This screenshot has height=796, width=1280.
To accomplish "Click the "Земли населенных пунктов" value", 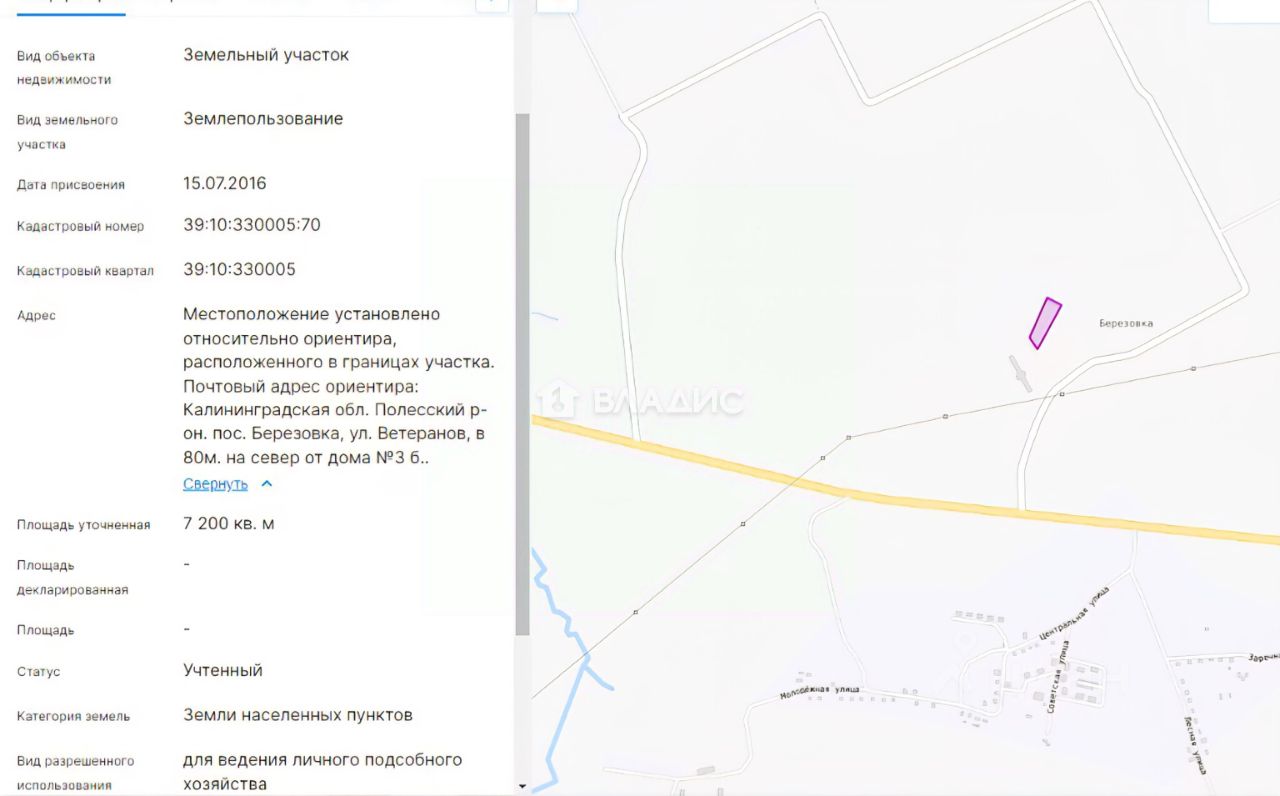I will click(x=298, y=715).
